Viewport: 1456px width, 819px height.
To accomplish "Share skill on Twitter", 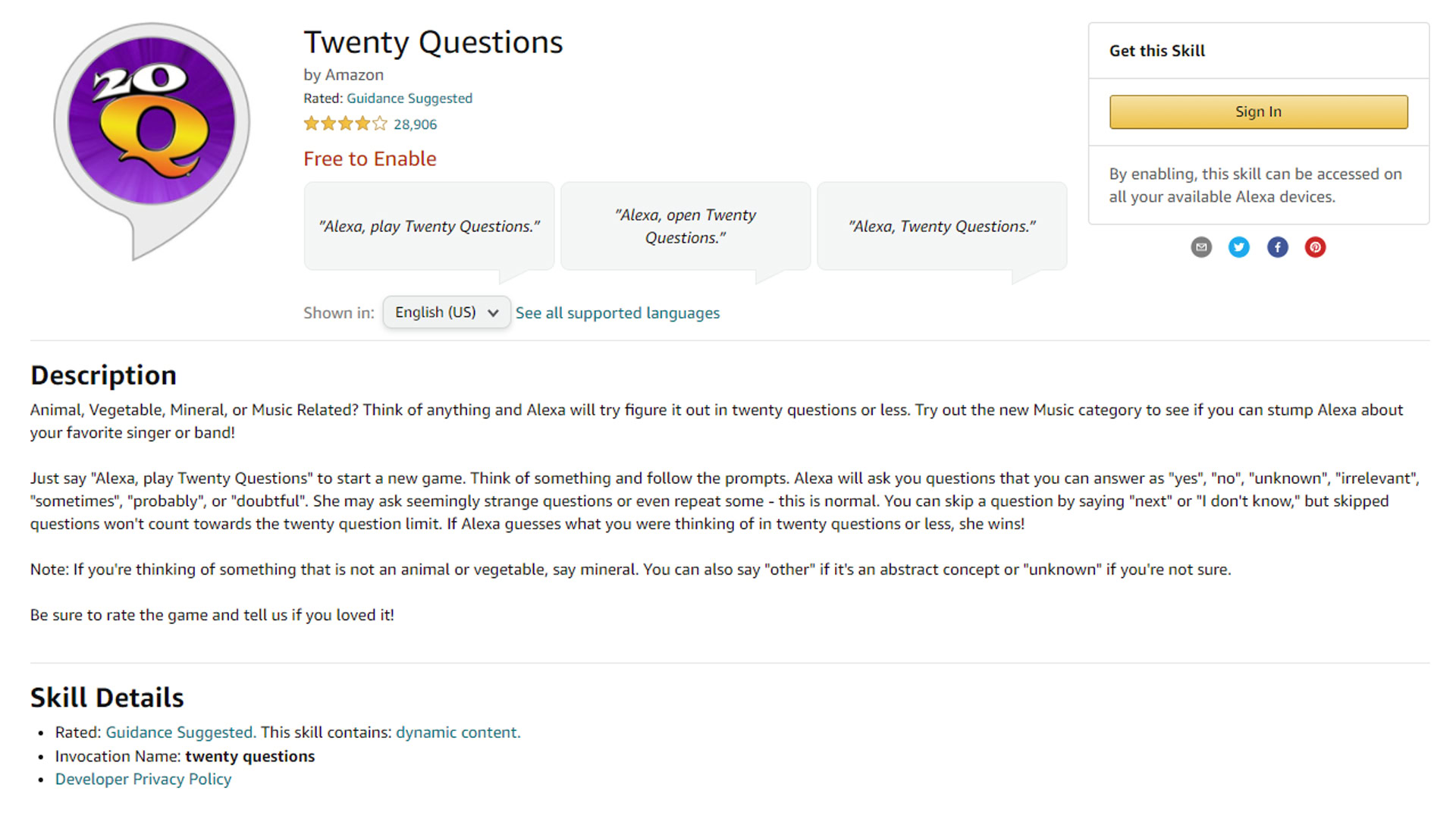I will 1239,247.
